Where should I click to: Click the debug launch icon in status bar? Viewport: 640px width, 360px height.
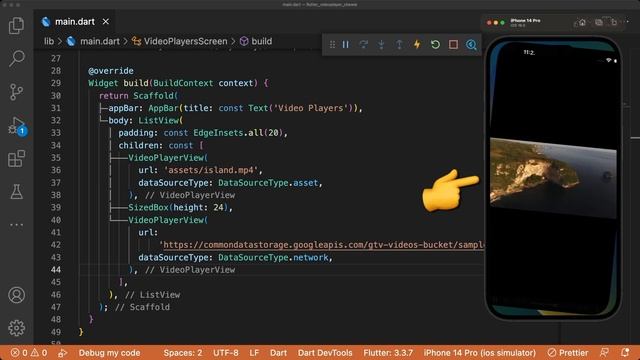click(x=62, y=353)
